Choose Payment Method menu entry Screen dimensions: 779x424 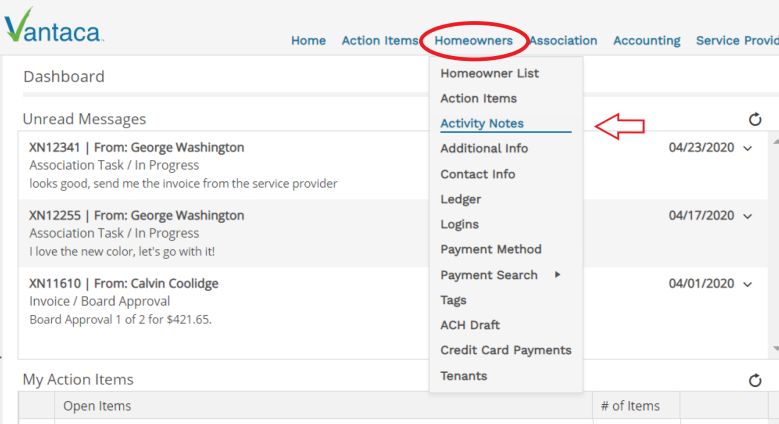tap(491, 249)
